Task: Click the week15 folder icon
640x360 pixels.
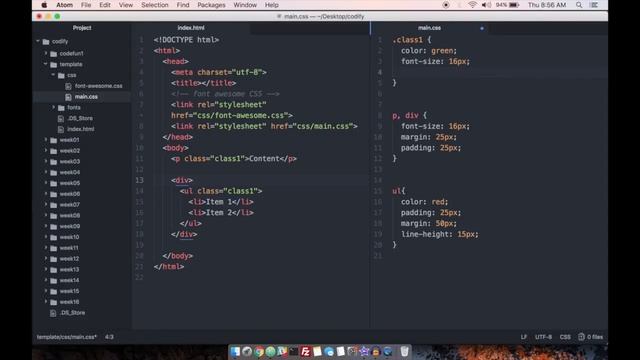Action: click(53, 291)
